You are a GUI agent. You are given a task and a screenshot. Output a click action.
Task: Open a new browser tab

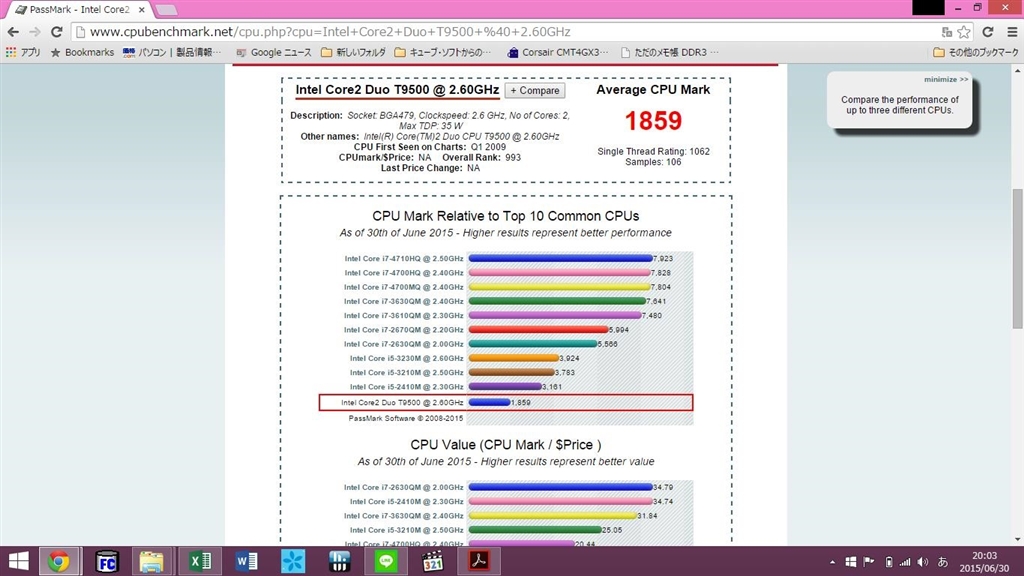[x=167, y=10]
